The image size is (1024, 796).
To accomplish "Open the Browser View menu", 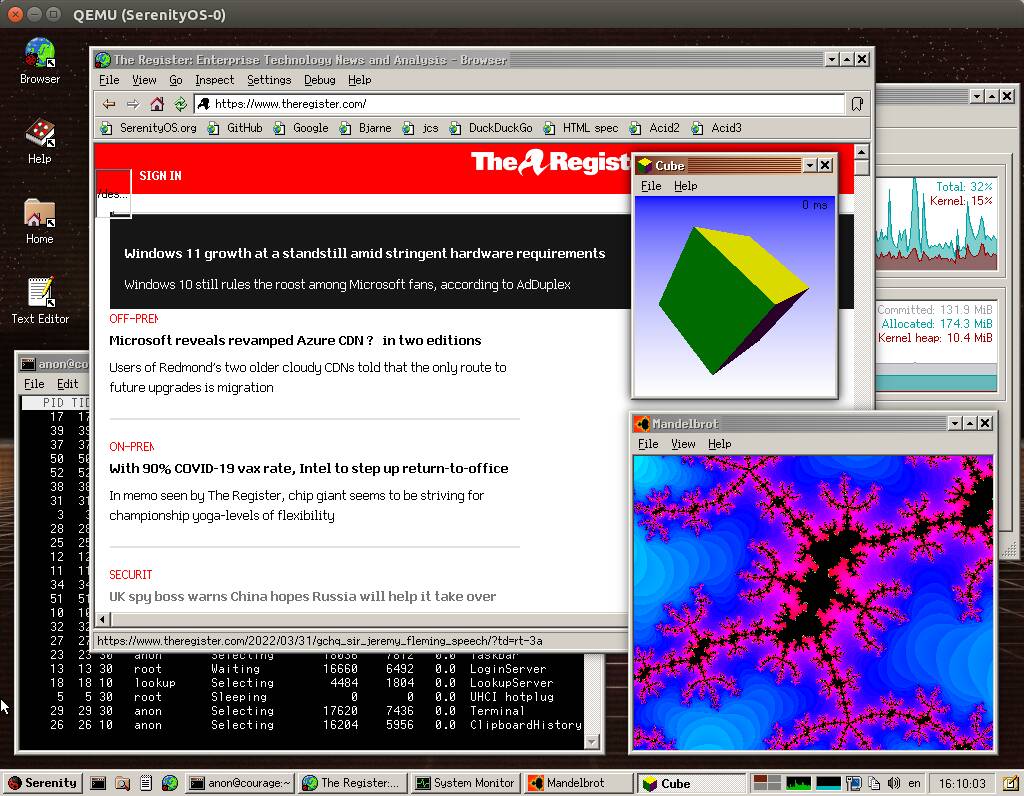I will coord(144,80).
